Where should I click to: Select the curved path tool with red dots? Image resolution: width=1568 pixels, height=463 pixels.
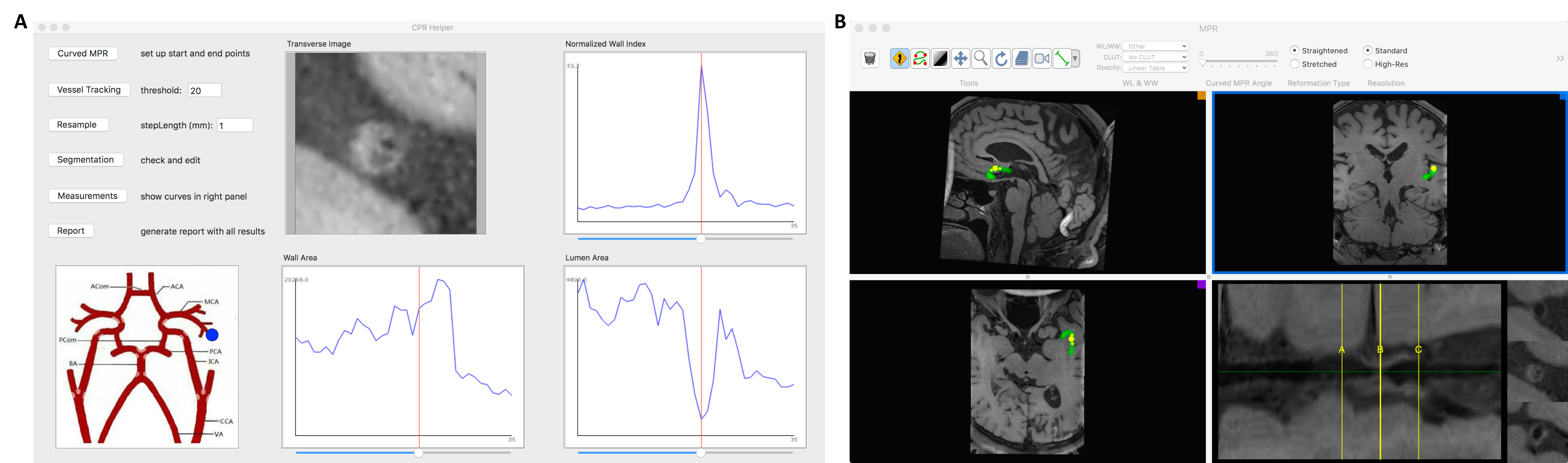(920, 58)
